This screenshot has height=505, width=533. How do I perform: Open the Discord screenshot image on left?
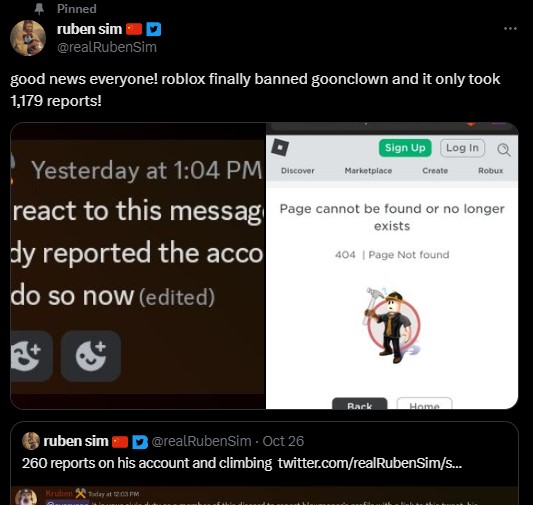138,266
